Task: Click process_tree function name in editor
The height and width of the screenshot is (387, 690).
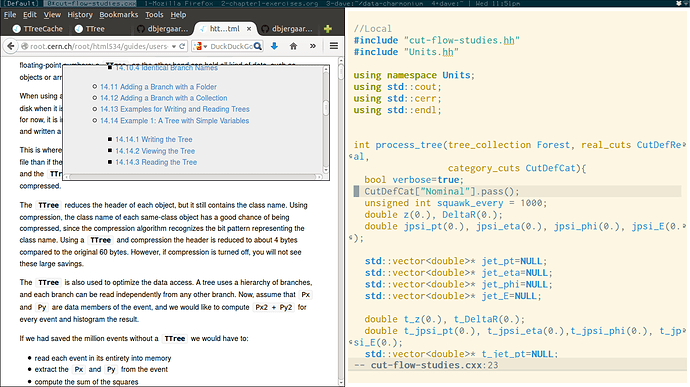Action: tap(409, 145)
